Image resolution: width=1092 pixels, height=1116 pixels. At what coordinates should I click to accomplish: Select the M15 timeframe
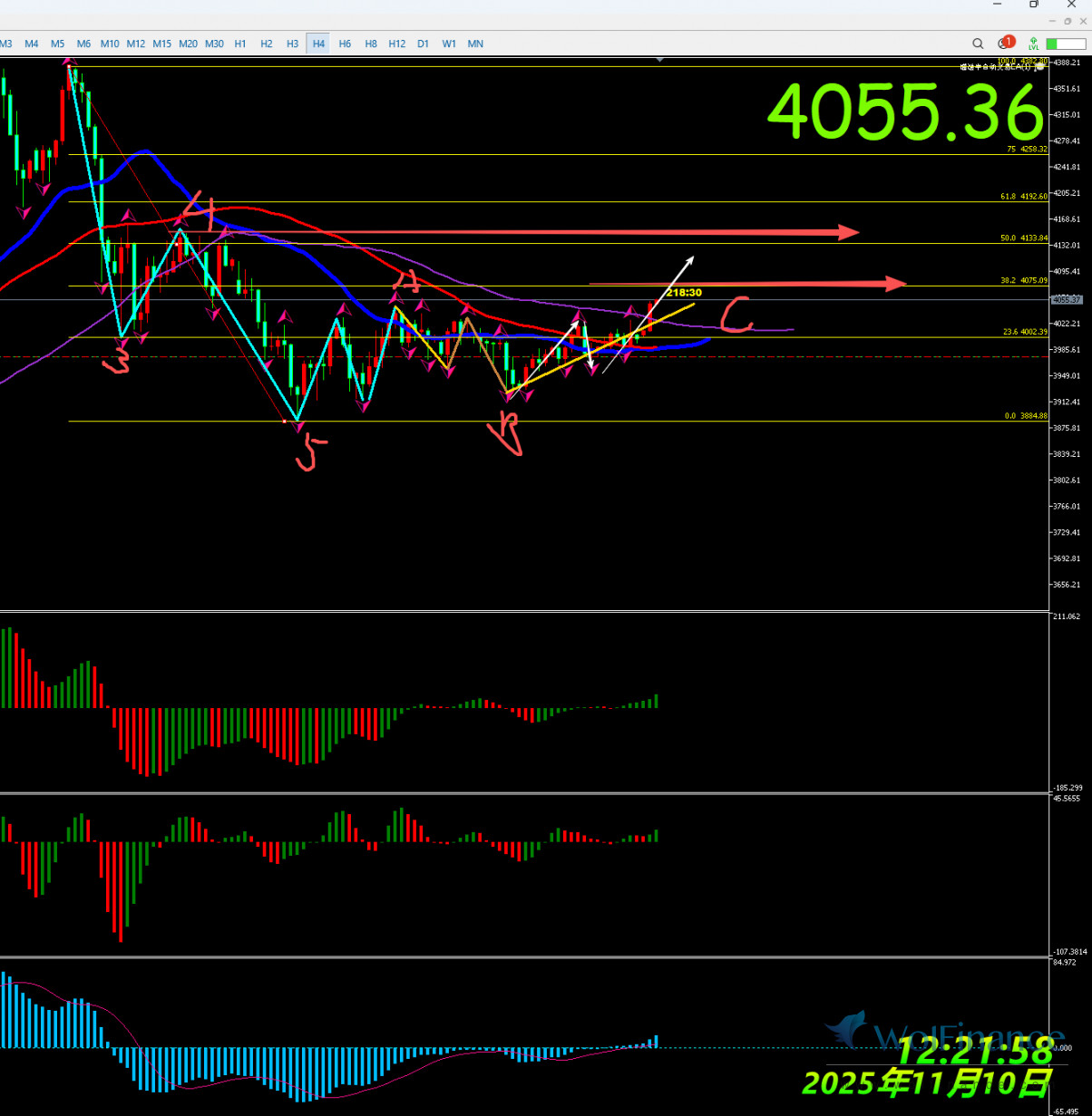(x=161, y=44)
